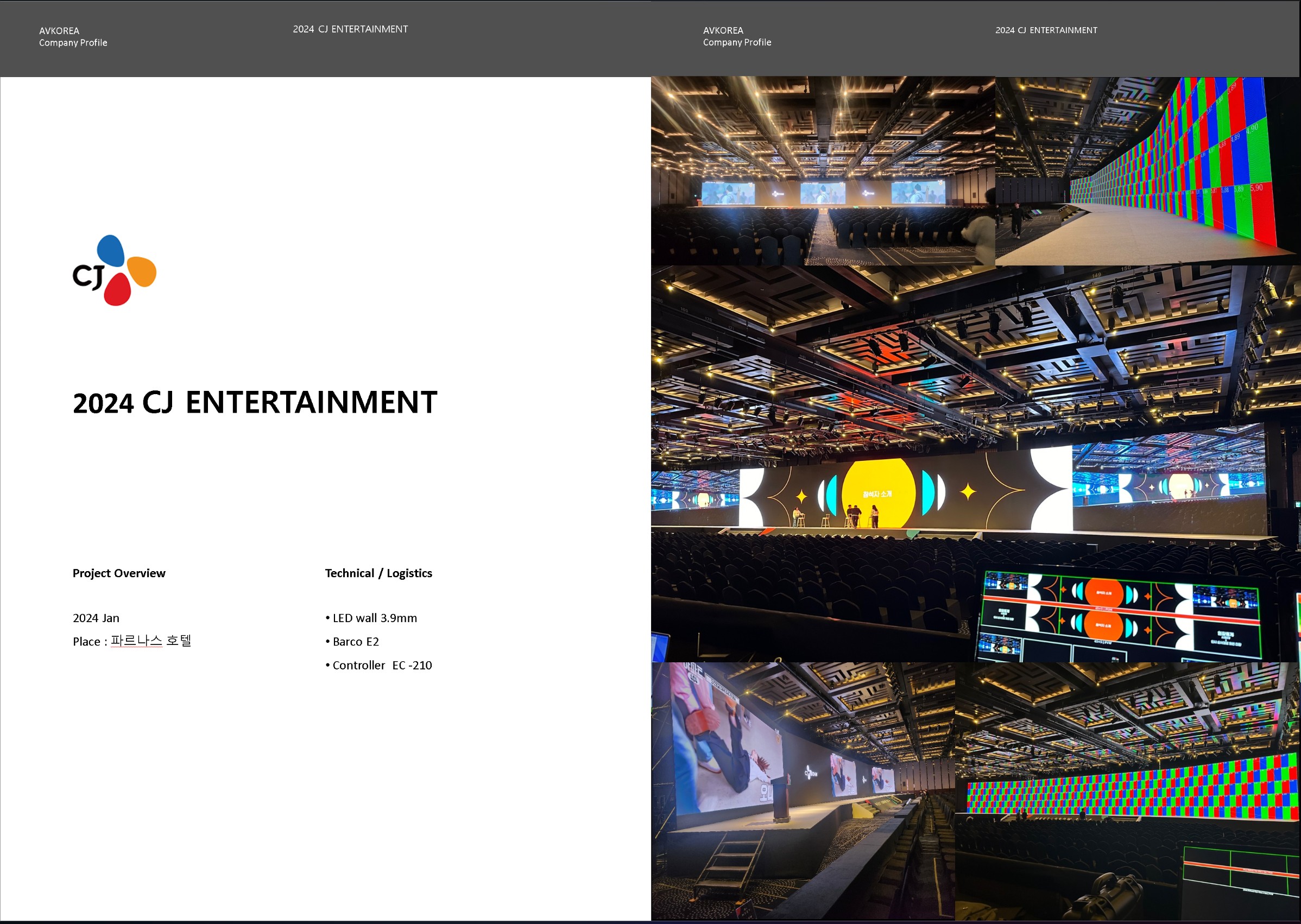Screen dimensions: 1301x924
Task: Select the bottom-left side-view stage photo
Action: 803,791
